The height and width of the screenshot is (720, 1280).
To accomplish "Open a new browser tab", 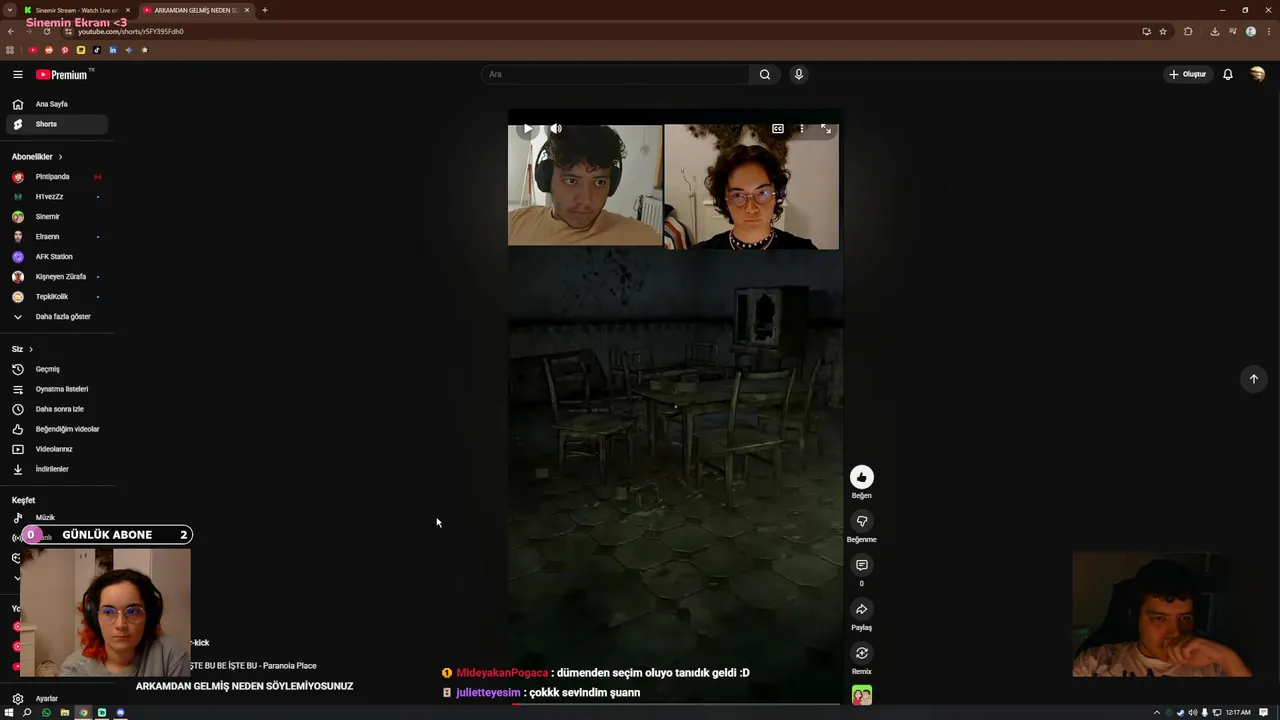I will point(265,10).
